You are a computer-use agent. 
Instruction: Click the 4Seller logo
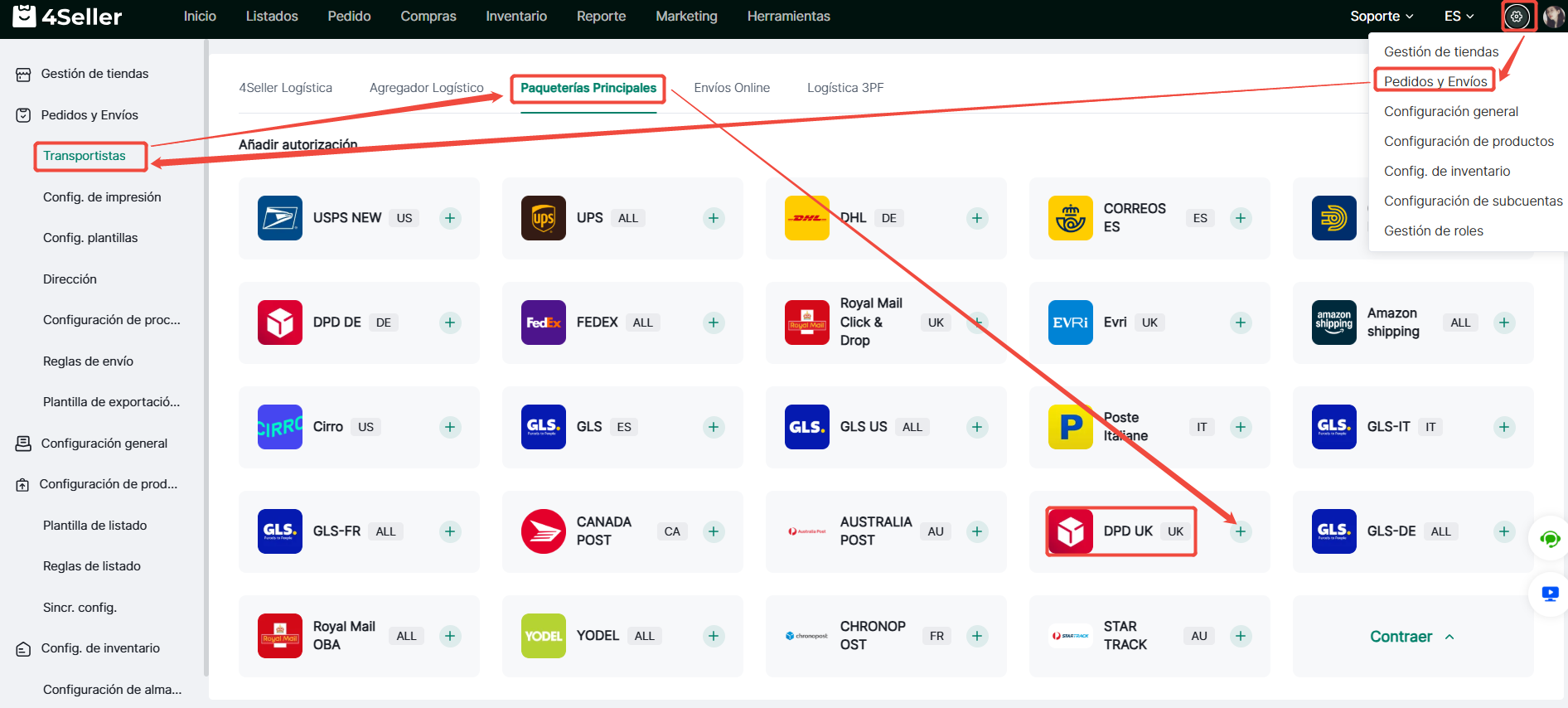pyautogui.click(x=67, y=16)
